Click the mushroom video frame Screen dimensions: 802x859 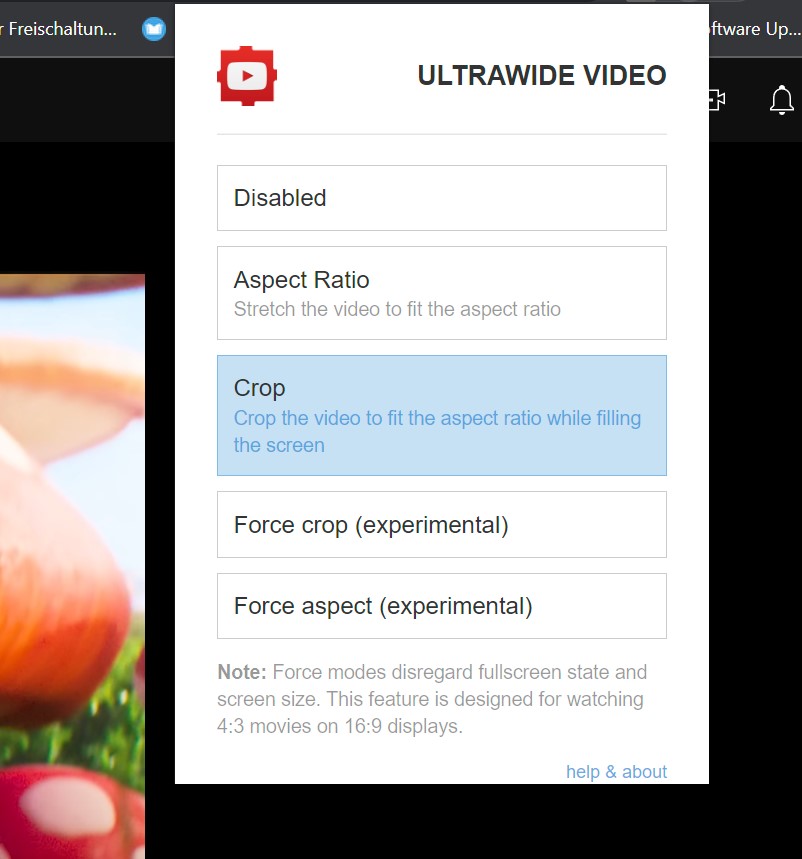[x=72, y=566]
